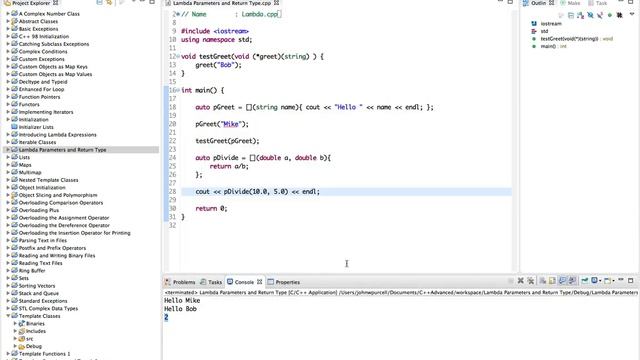Select the Introducing Lambda Expressions project
640x360 pixels.
click(58, 135)
